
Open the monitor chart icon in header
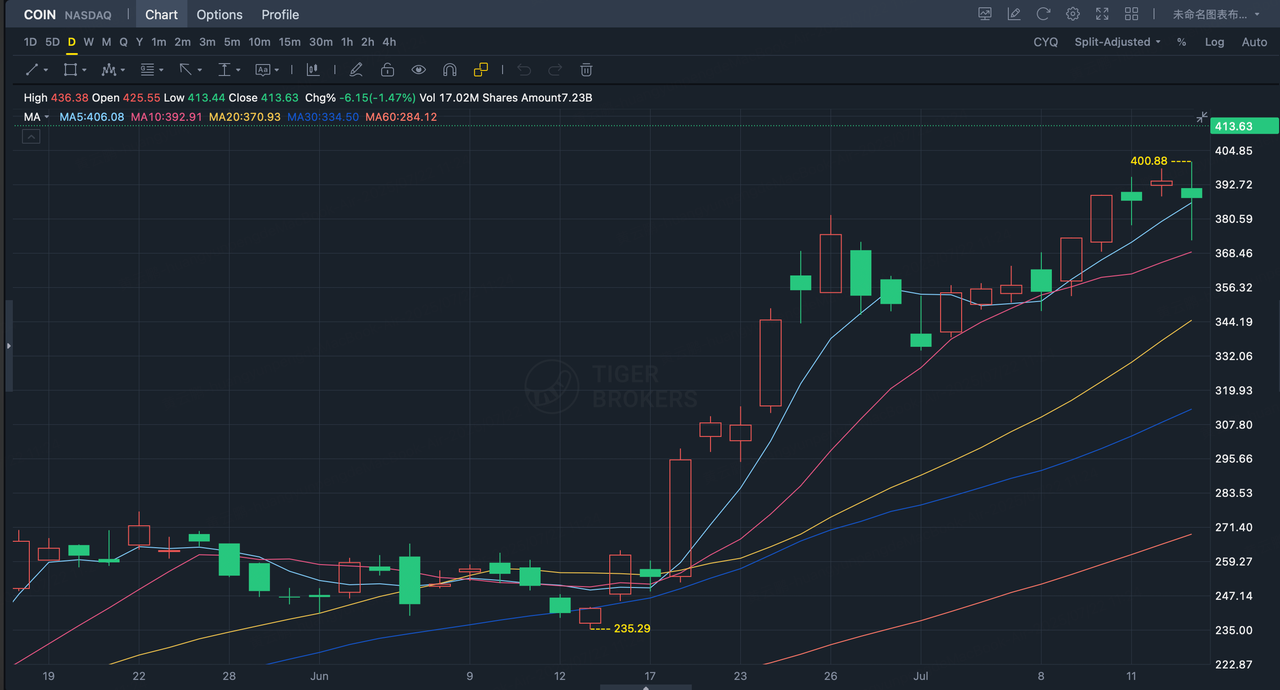coord(985,14)
